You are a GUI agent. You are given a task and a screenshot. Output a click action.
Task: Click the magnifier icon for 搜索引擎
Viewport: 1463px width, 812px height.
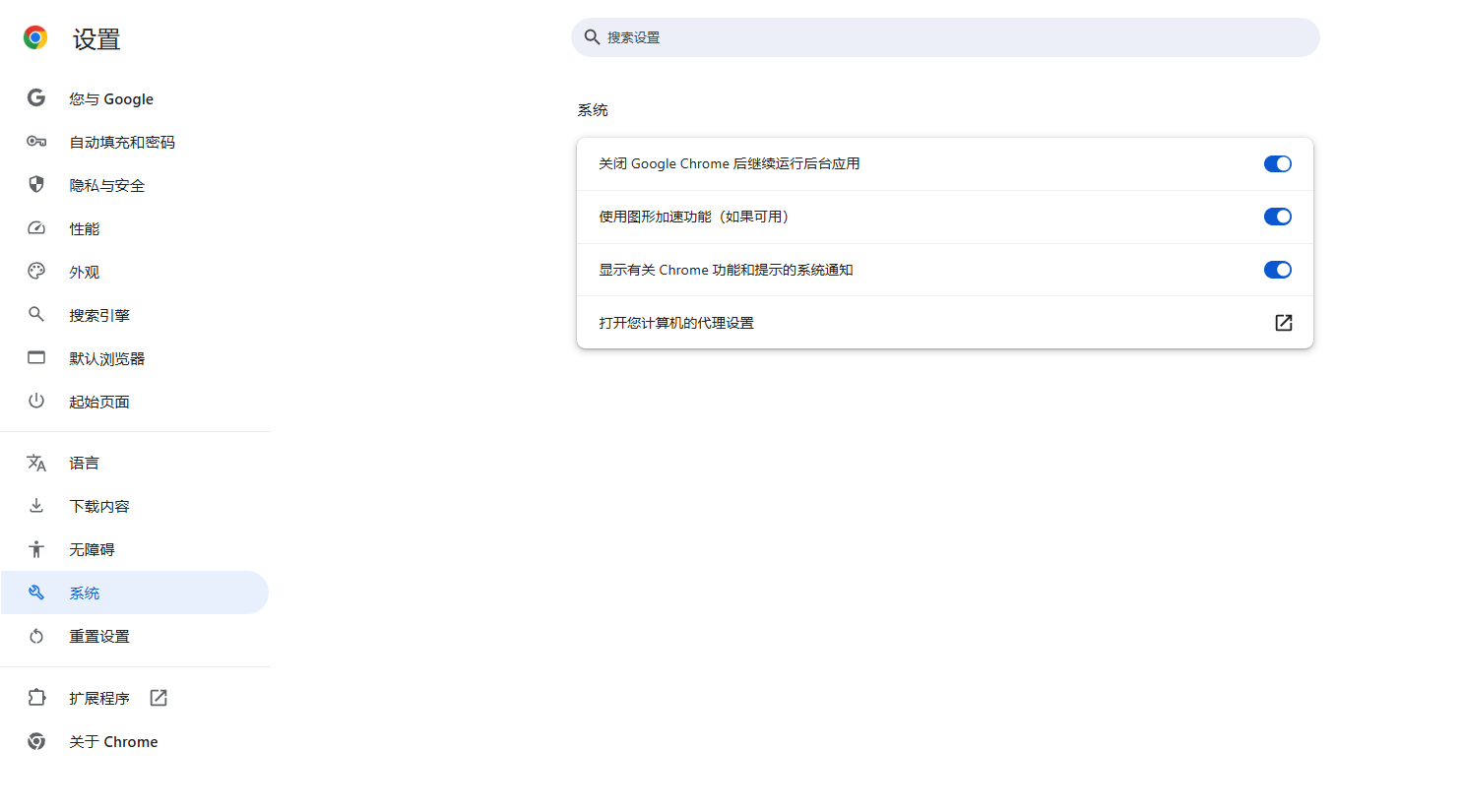[x=36, y=314]
